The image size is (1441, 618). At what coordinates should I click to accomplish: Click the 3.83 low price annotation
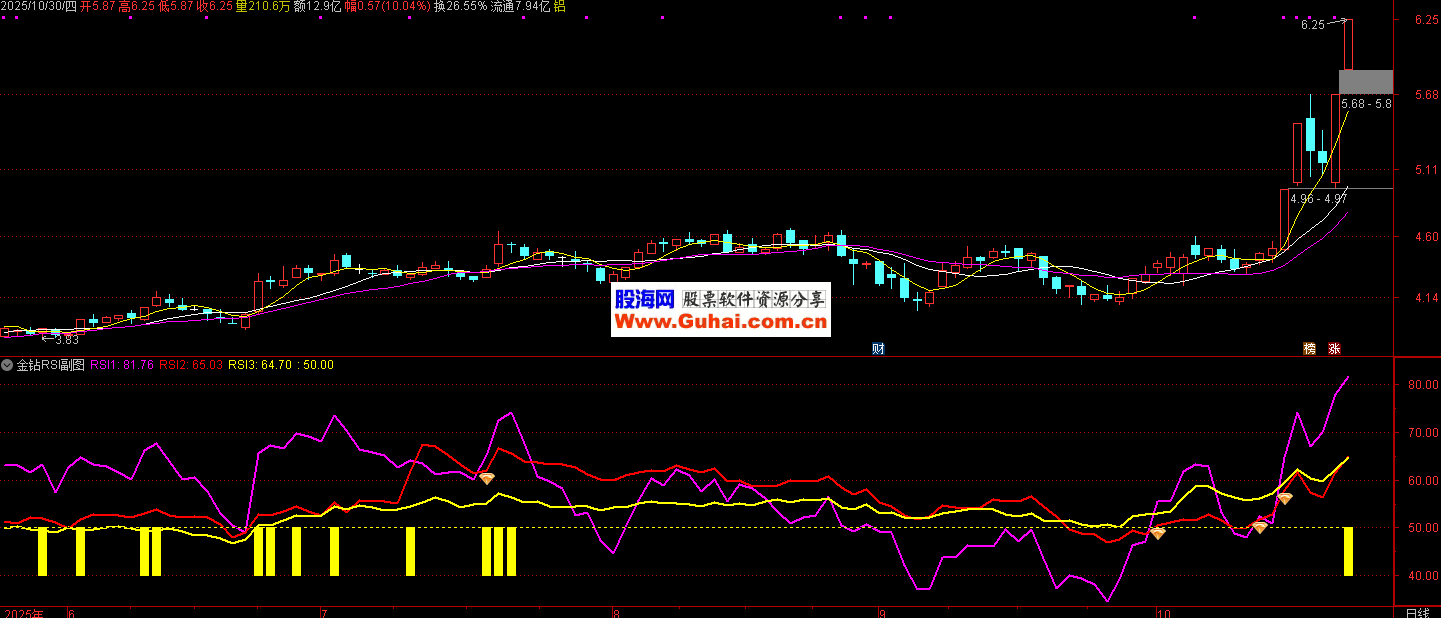pos(61,339)
